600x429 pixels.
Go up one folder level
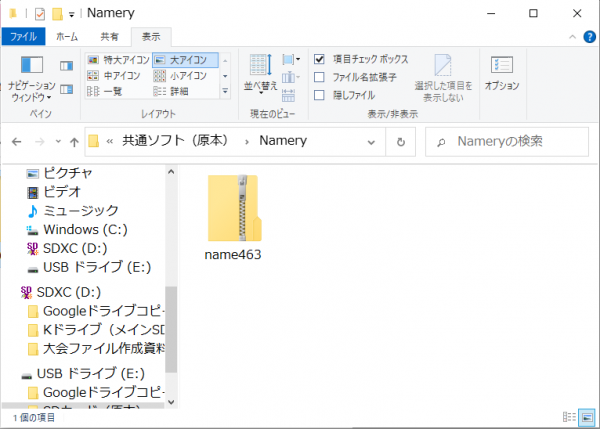[x=74, y=142]
